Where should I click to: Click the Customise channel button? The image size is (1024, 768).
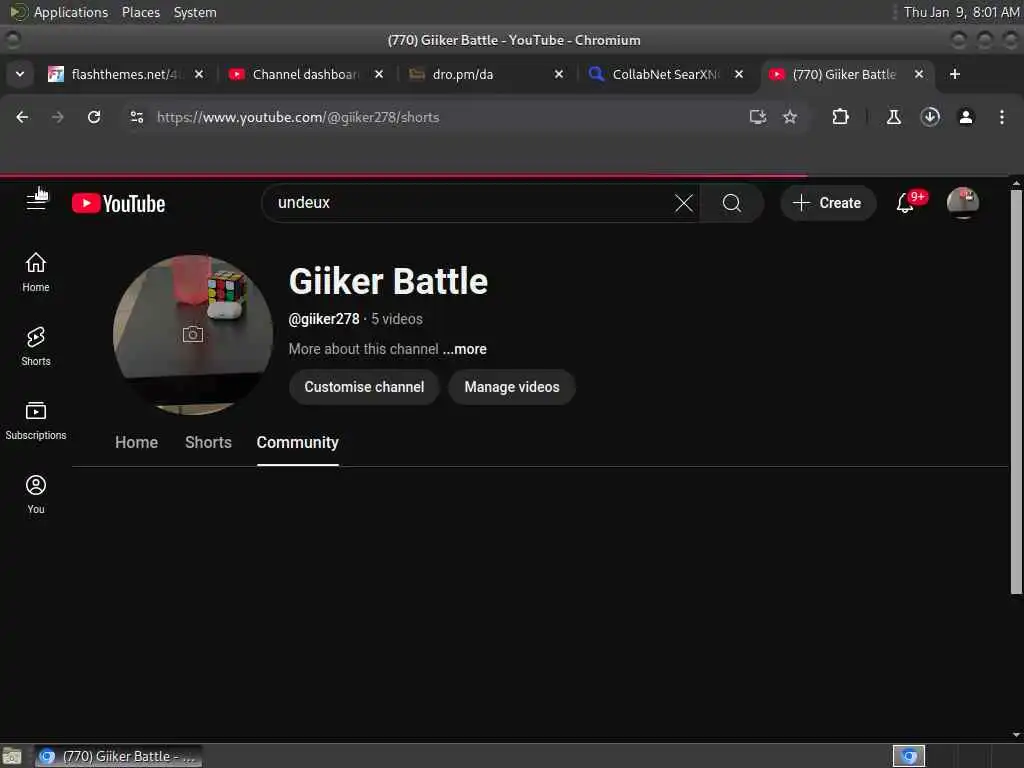pos(364,387)
